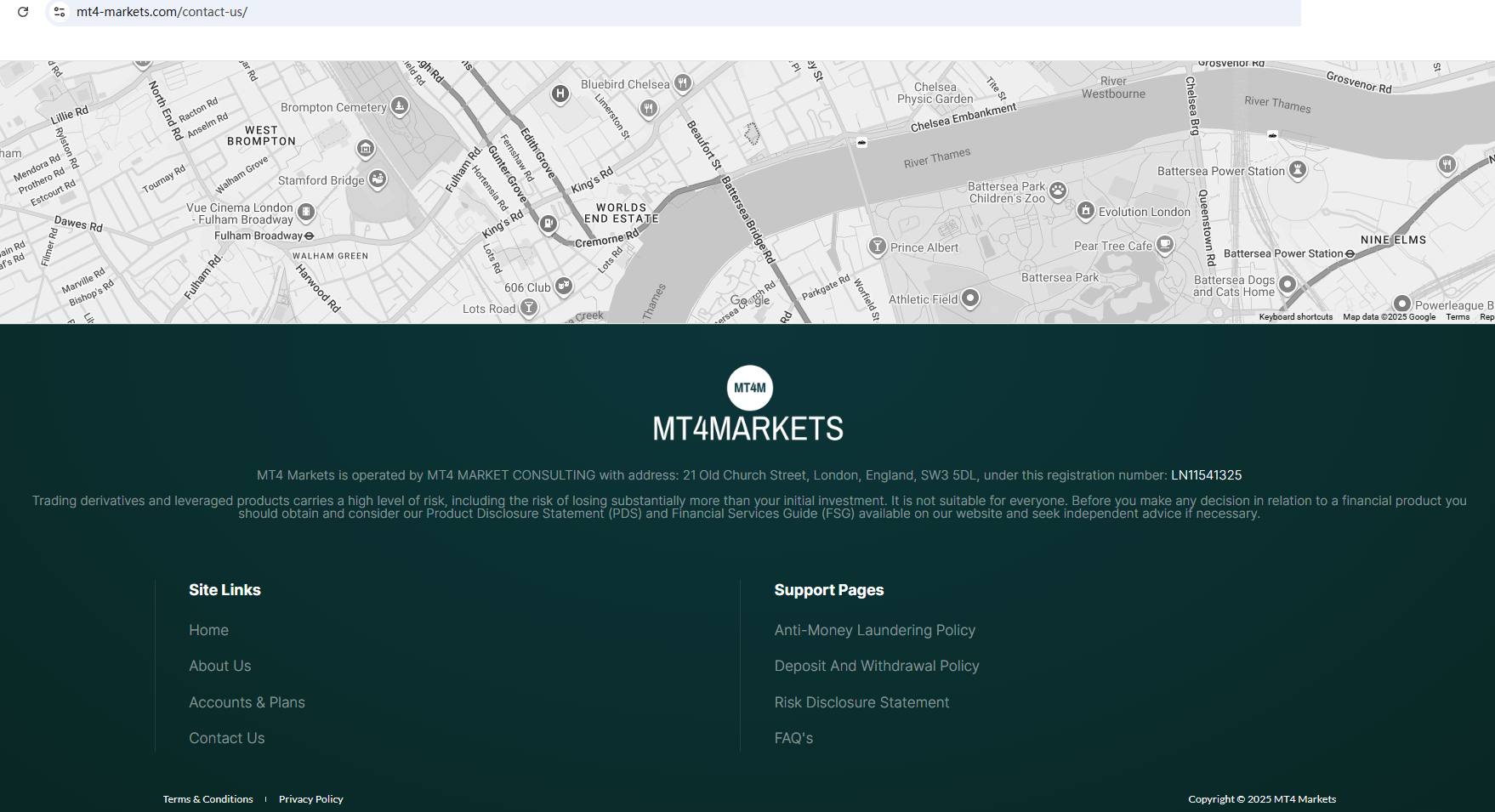The image size is (1495, 812).
Task: Click the Chelsea Physic Garden map label
Action: click(x=935, y=93)
